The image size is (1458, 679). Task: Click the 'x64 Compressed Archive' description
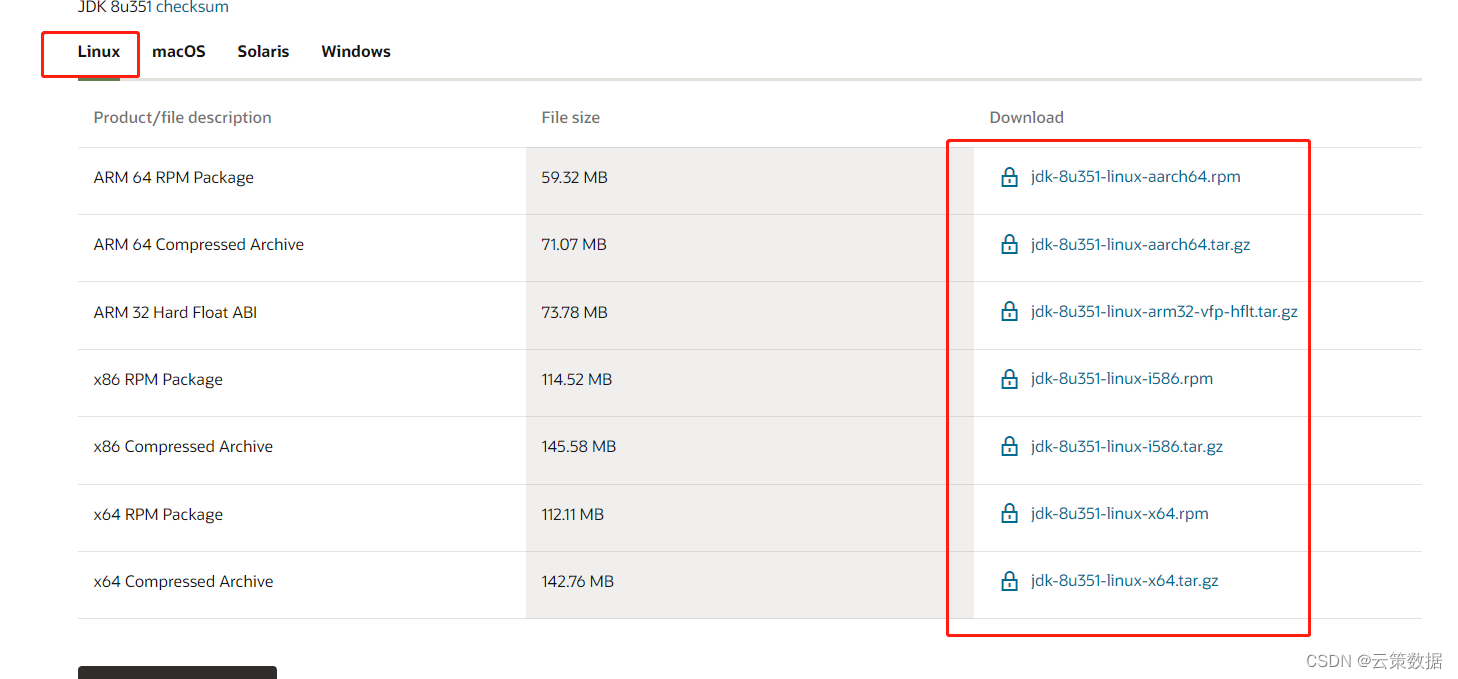point(183,582)
